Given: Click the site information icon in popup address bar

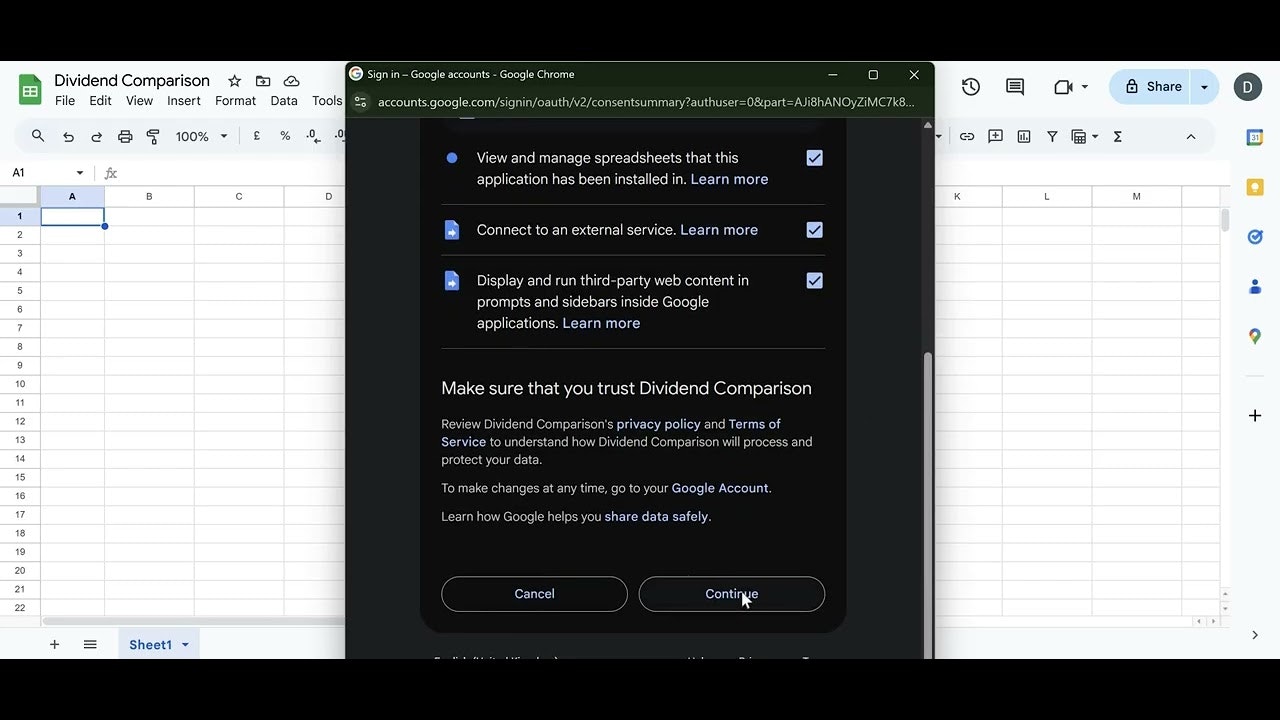Looking at the screenshot, I should 361,102.
